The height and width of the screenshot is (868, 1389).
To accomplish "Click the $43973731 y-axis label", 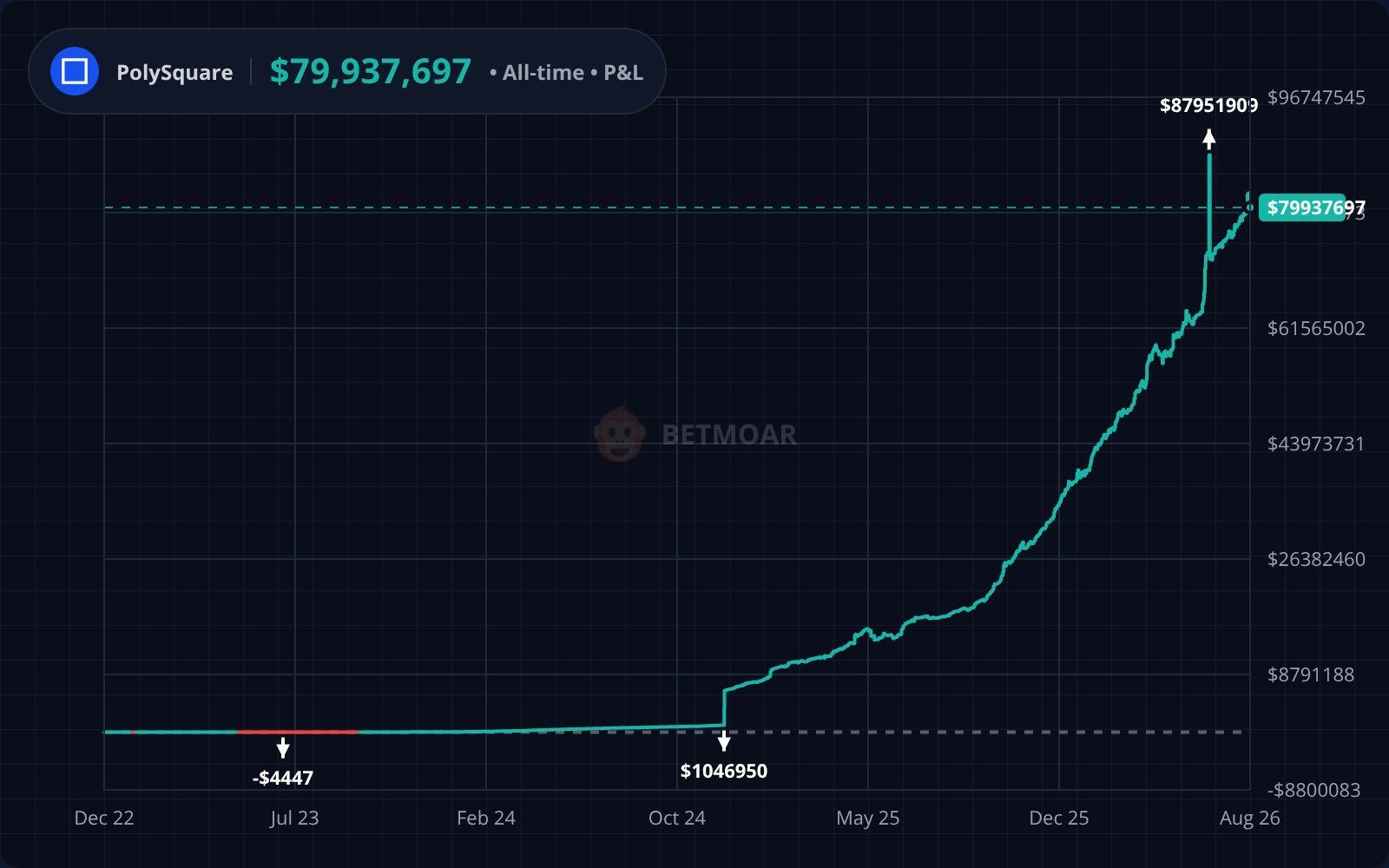I will pyautogui.click(x=1316, y=444).
